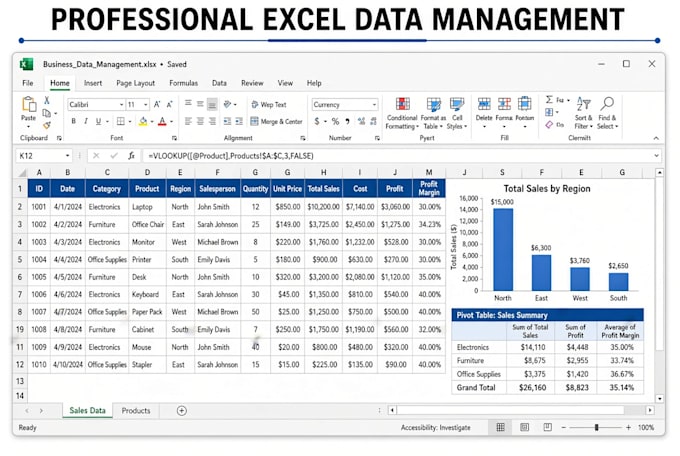Switch to the Formulas ribbon tab
This screenshot has width=680, height=456.
[183, 83]
